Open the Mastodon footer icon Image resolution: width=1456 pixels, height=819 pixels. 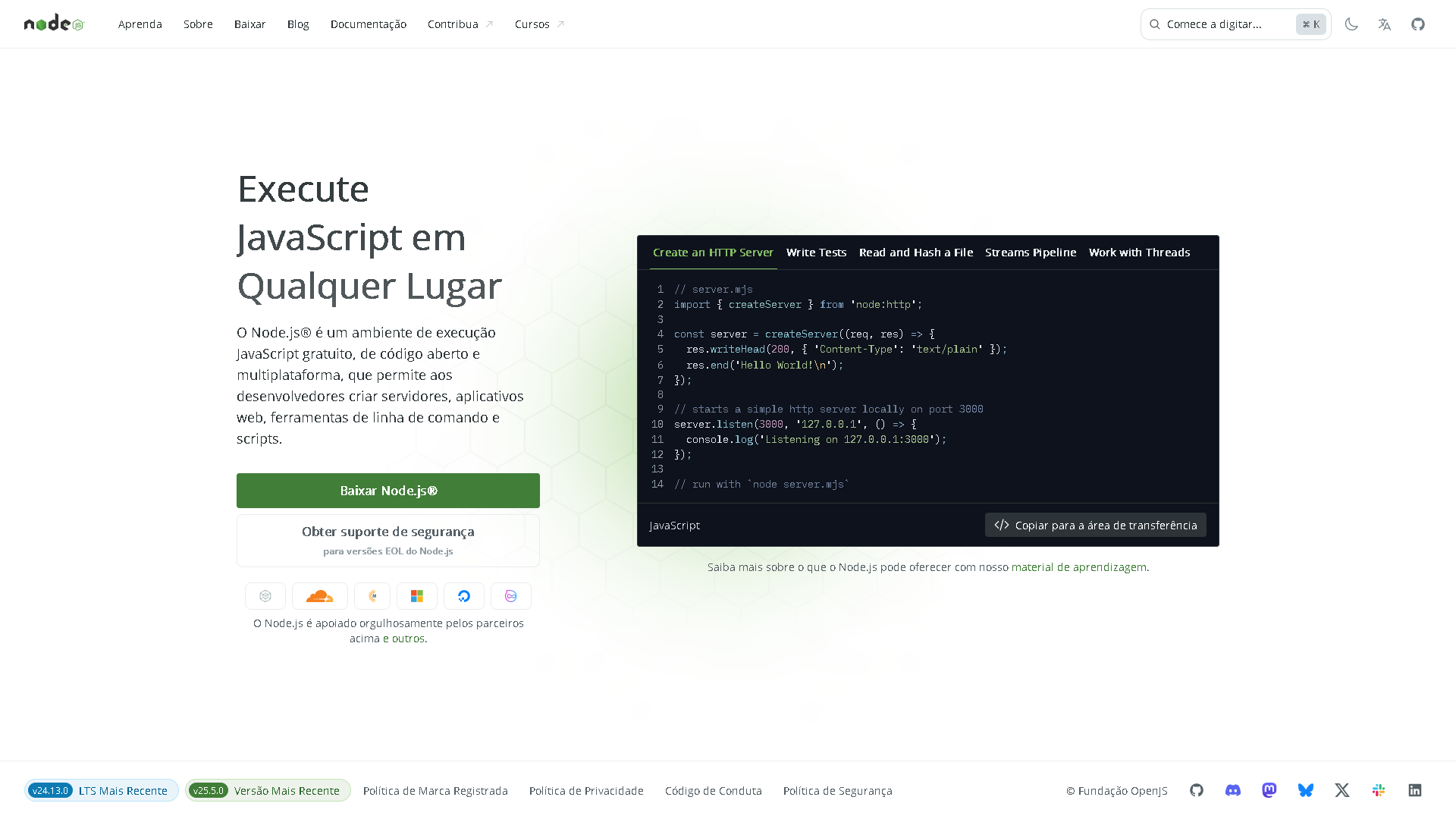pyautogui.click(x=1269, y=790)
